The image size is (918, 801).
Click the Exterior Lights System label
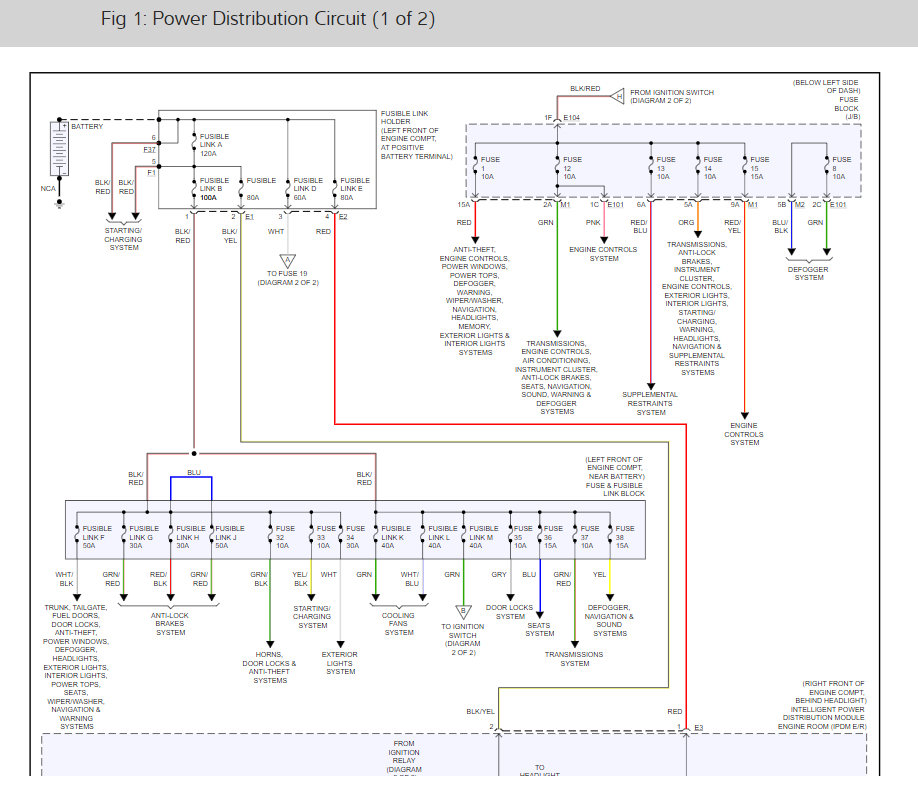(x=341, y=663)
